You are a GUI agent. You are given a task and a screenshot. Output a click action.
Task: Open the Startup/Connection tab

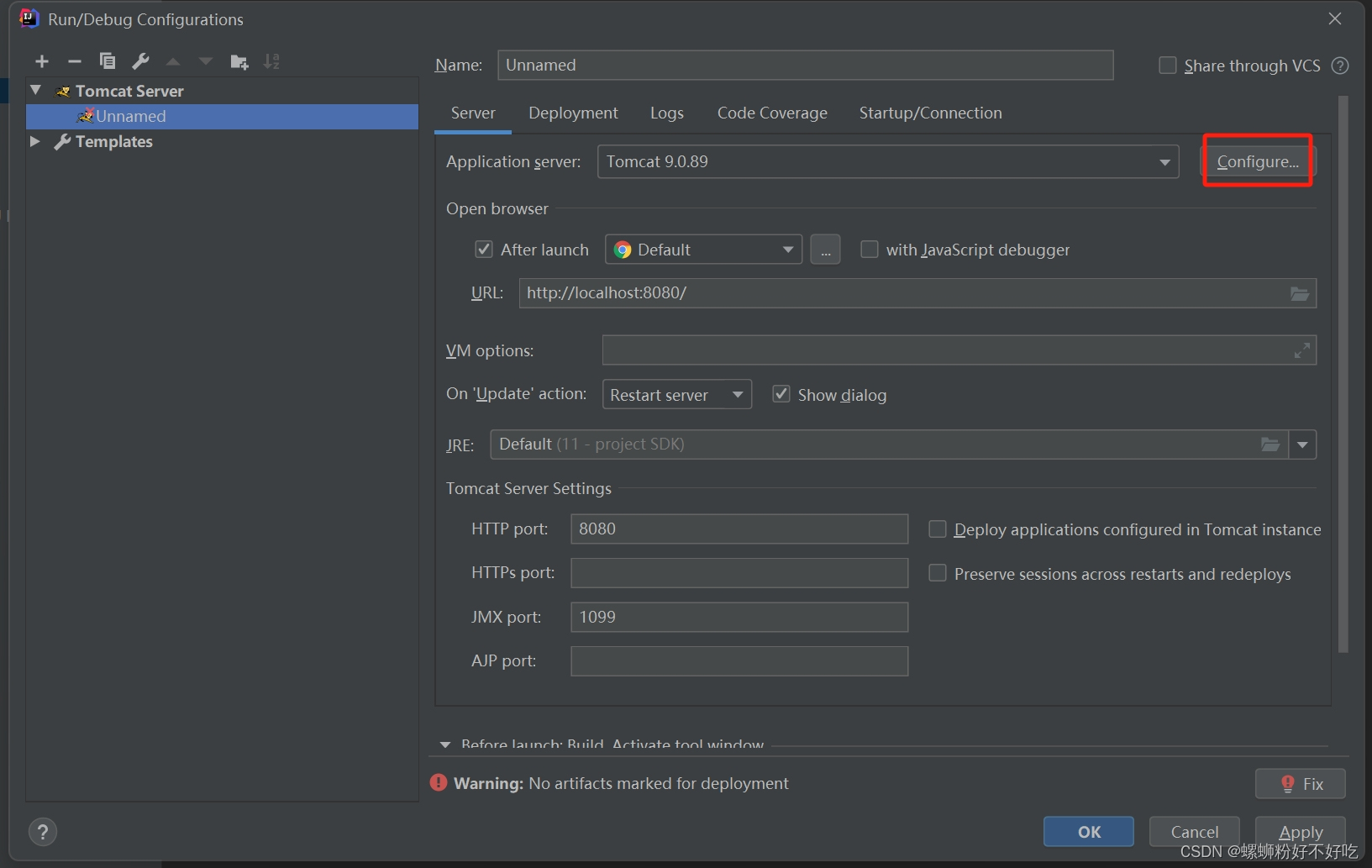(930, 113)
